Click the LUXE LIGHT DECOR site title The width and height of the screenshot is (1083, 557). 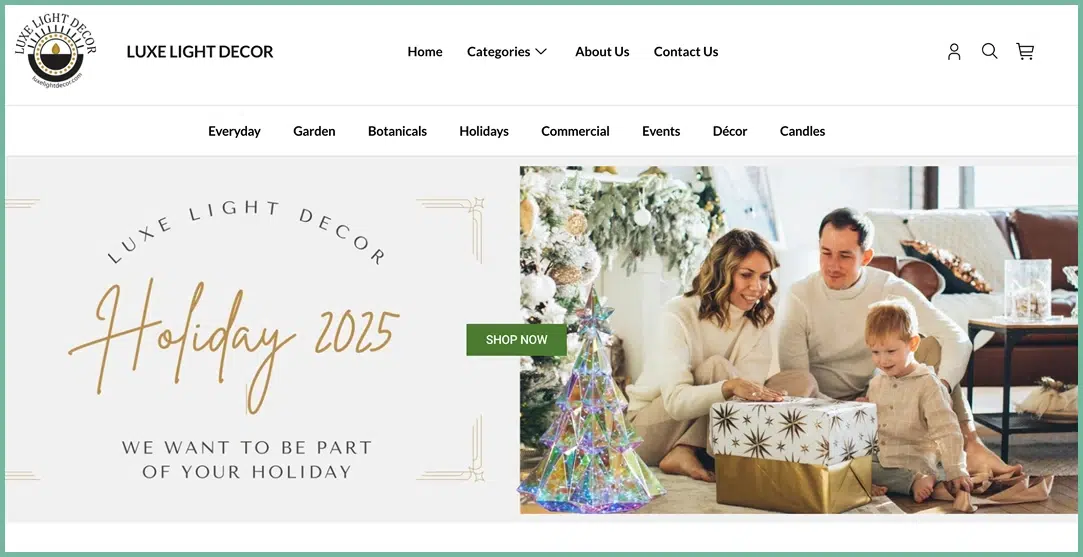(x=200, y=52)
